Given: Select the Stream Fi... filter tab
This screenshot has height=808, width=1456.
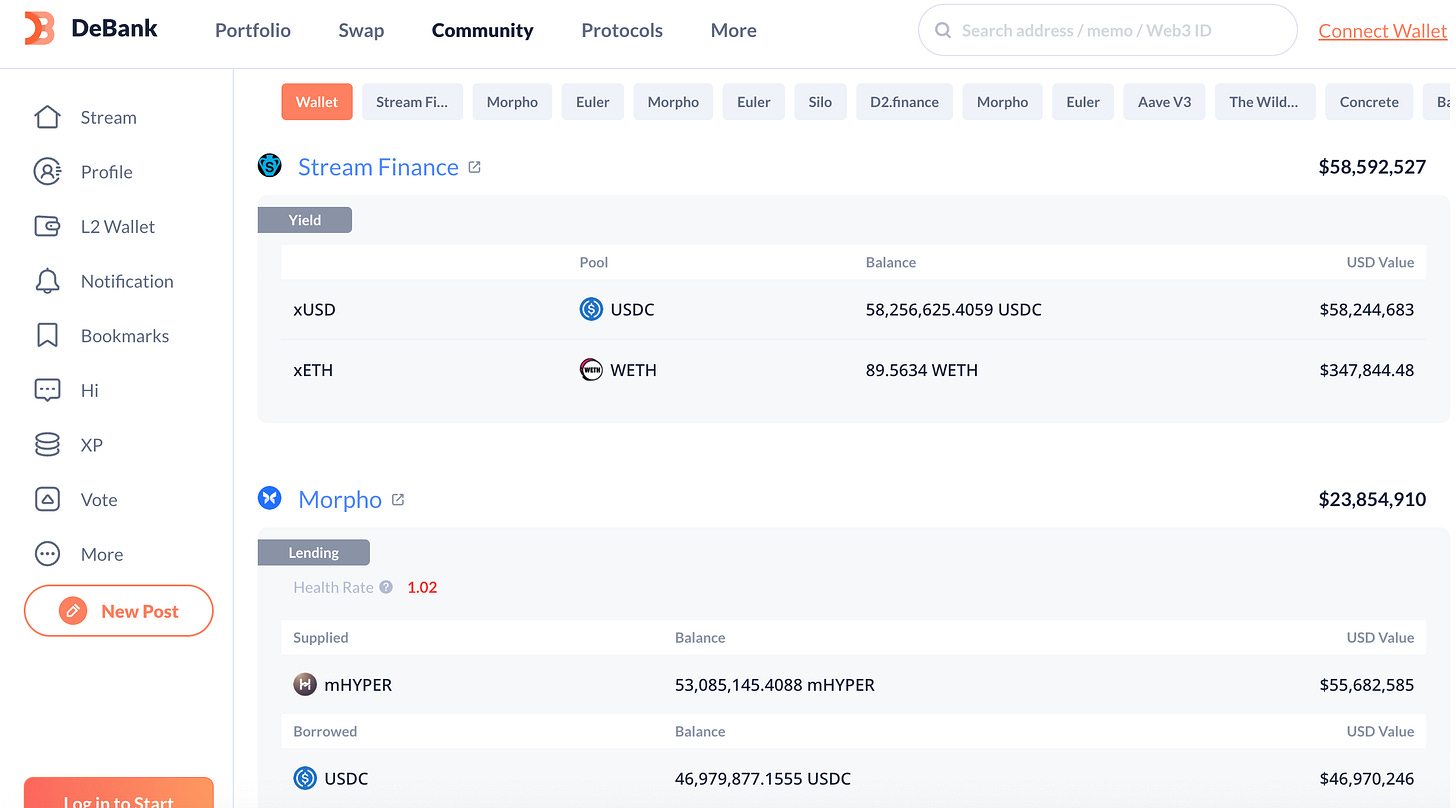Looking at the screenshot, I should [x=412, y=102].
